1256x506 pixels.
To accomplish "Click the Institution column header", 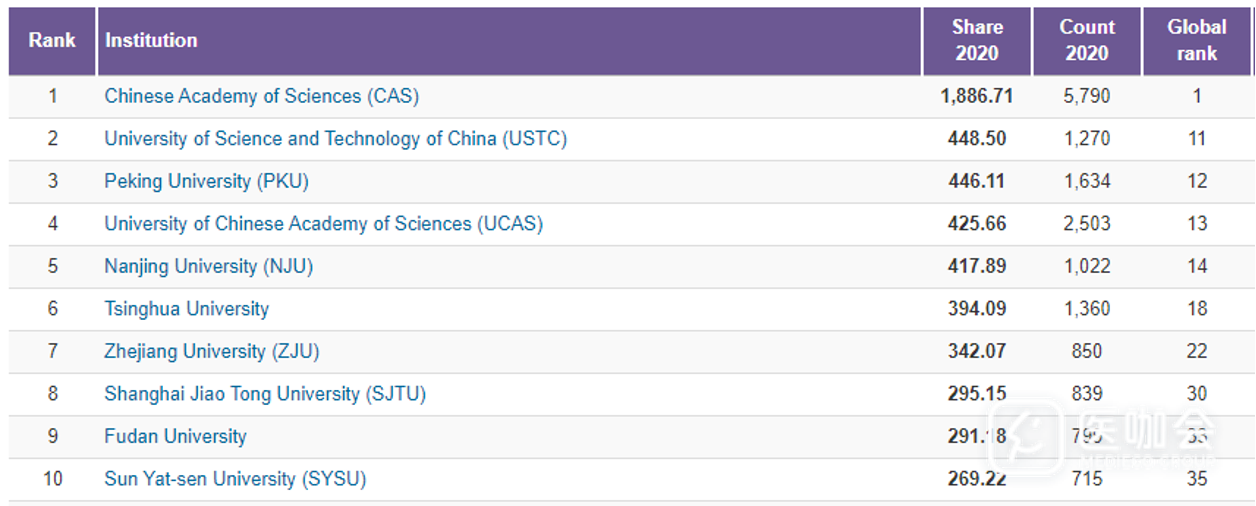I will coord(151,41).
